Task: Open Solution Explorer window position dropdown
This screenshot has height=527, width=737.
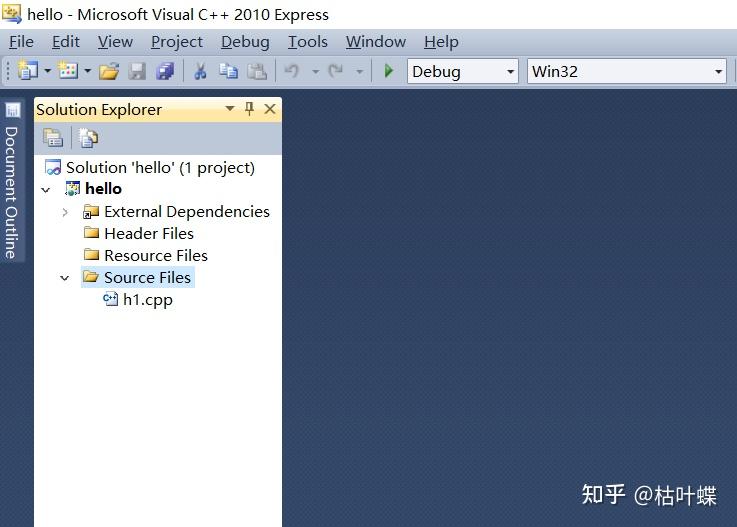Action: point(230,109)
